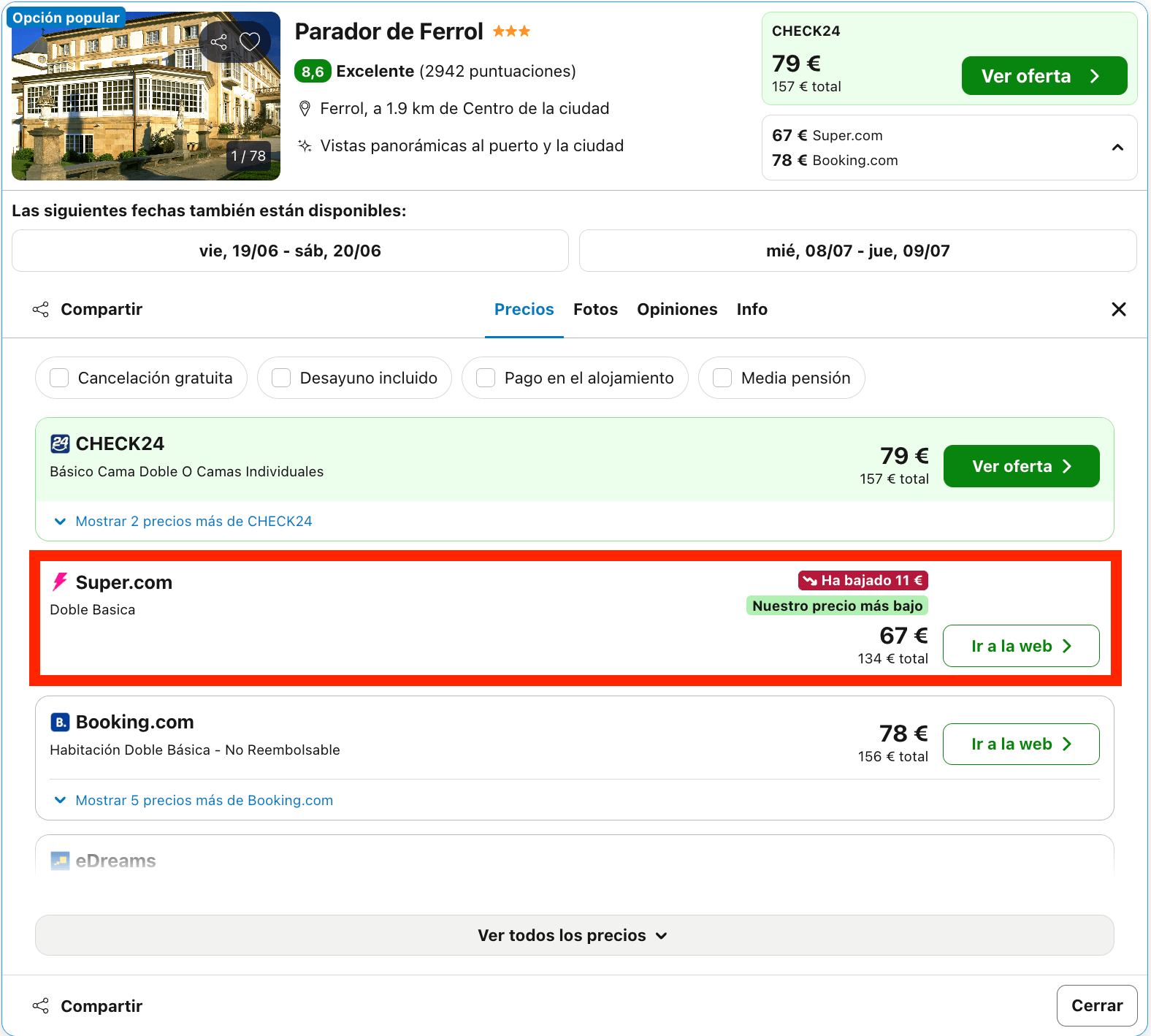This screenshot has height=1036, width=1151.
Task: Click the share icon on hotel photo
Action: pos(219,42)
